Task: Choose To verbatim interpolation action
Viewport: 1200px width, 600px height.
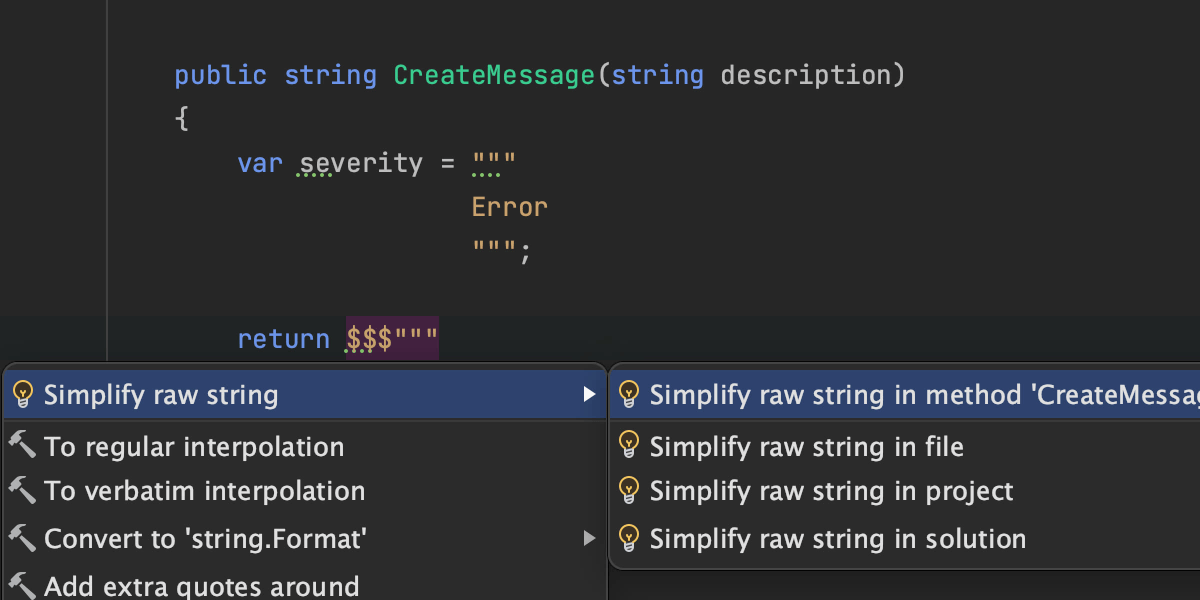Action: pos(204,491)
